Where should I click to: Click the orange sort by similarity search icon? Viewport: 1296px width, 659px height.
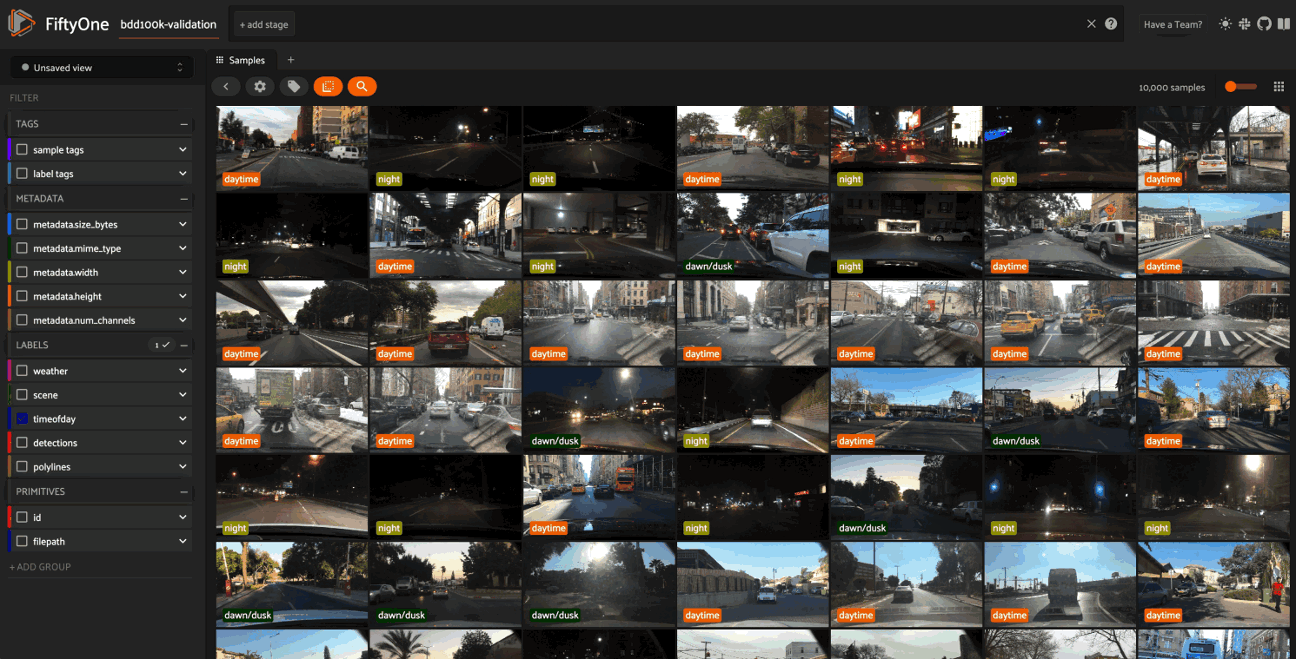tap(362, 87)
